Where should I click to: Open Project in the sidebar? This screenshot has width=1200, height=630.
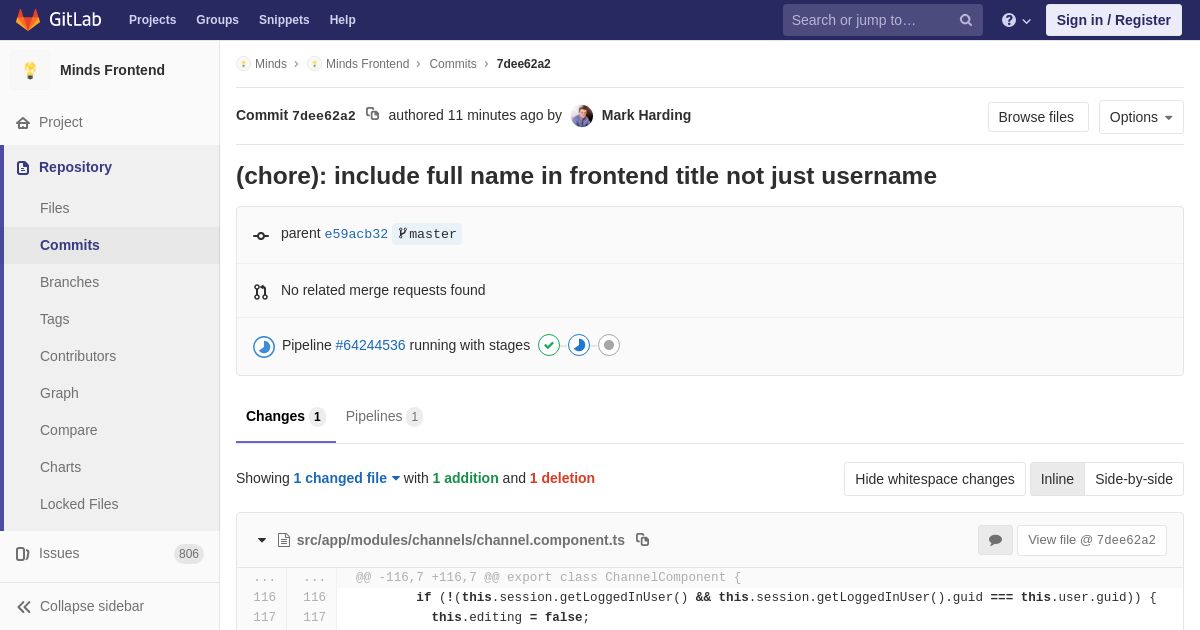(110, 122)
